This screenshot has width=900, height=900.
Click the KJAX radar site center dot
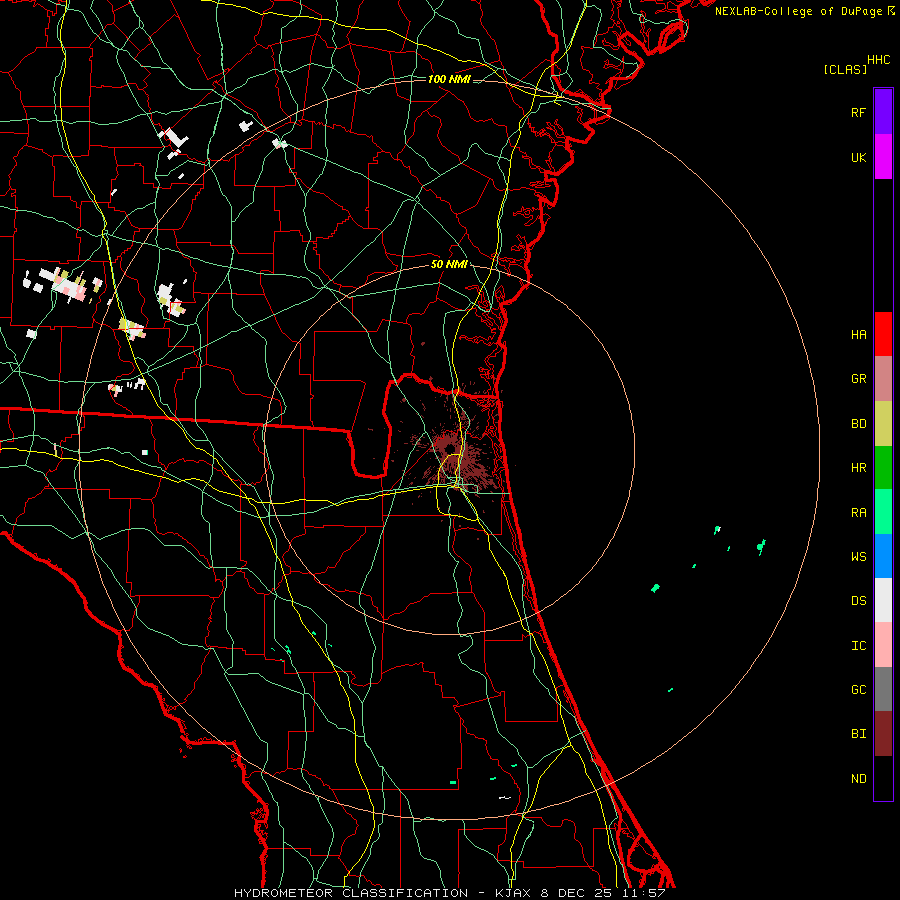451,448
